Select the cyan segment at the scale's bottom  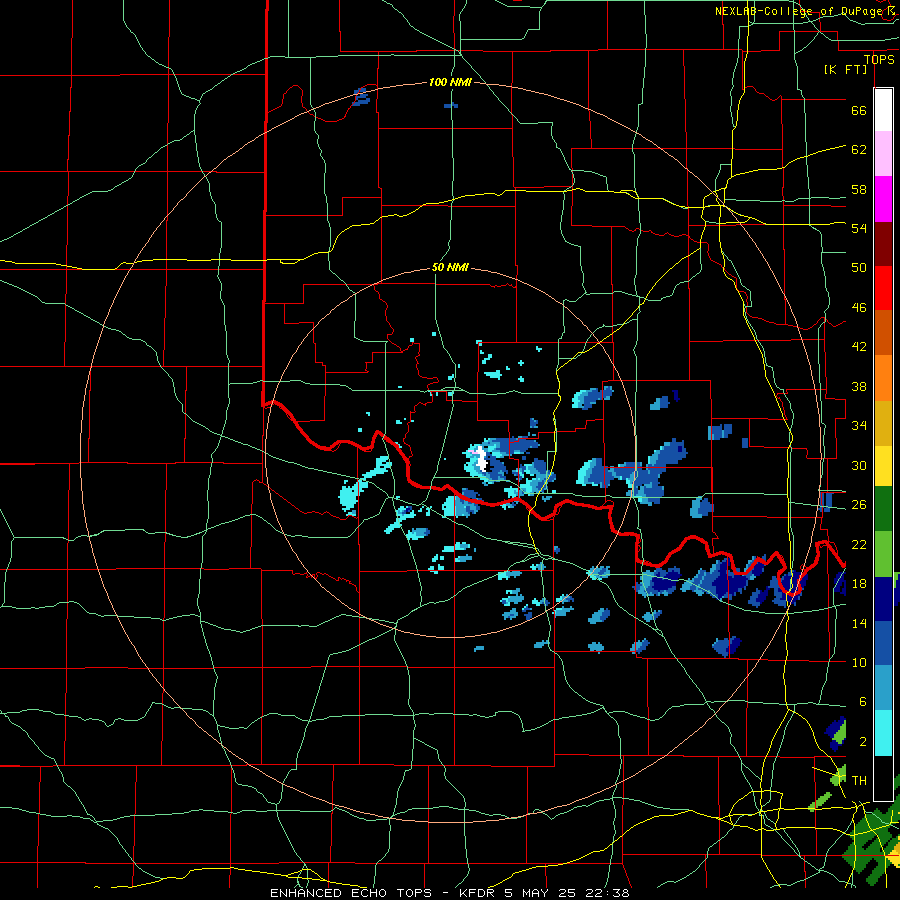883,733
